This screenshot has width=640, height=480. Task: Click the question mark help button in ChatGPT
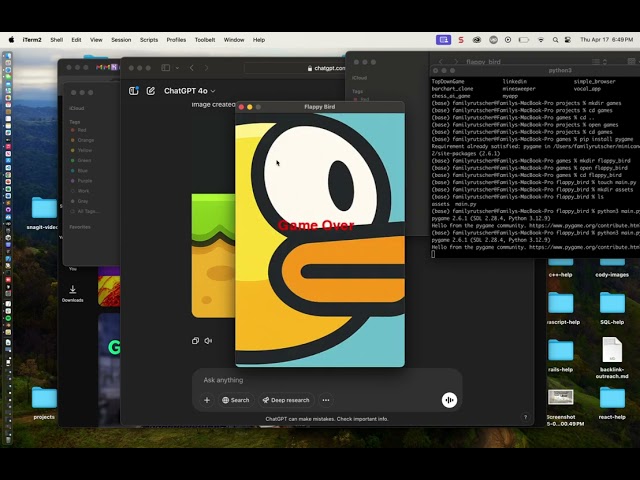(525, 417)
